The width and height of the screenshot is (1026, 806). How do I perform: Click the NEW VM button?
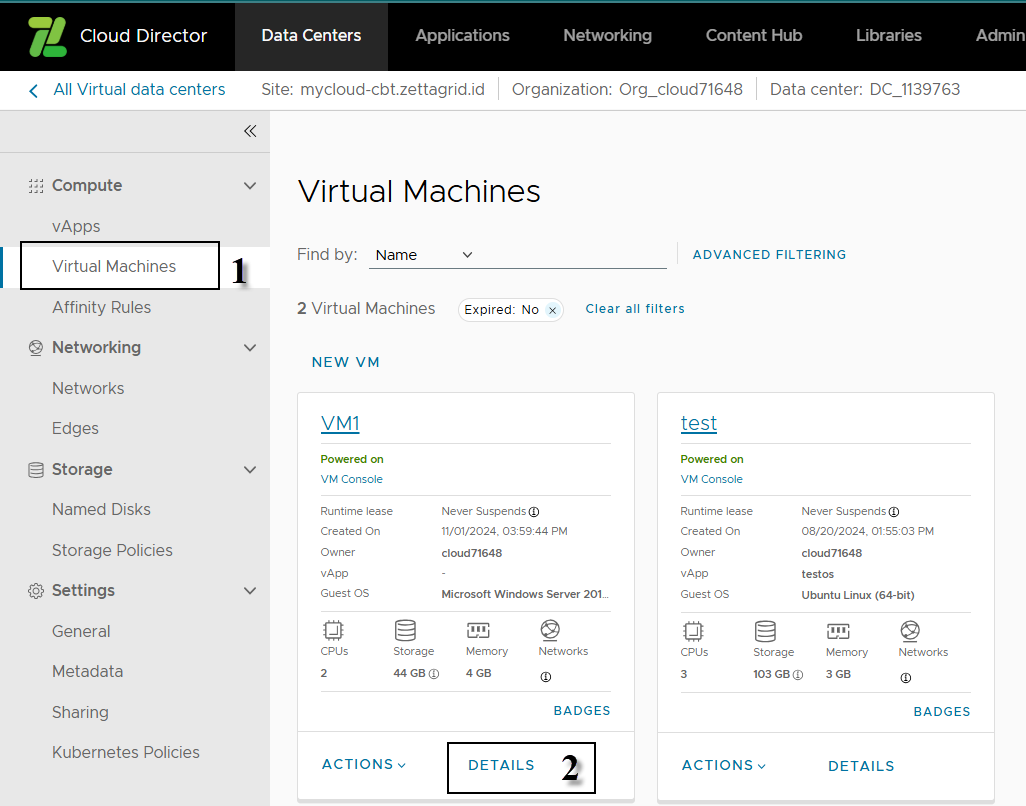click(x=345, y=362)
